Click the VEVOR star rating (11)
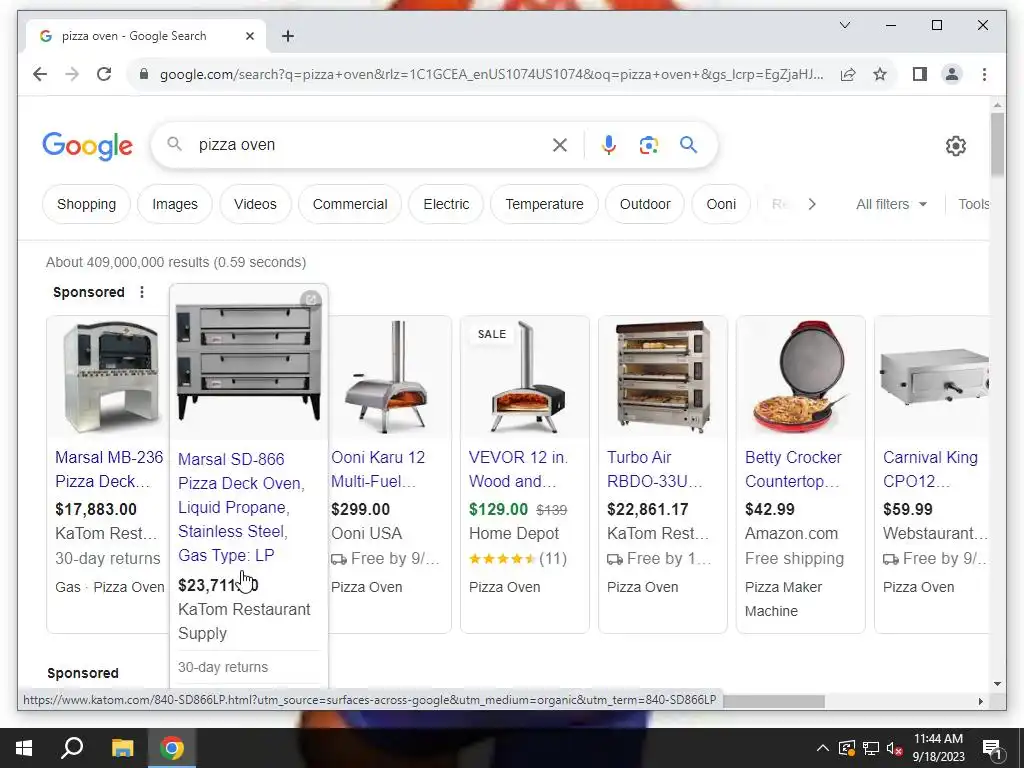The image size is (1024, 768). point(518,559)
